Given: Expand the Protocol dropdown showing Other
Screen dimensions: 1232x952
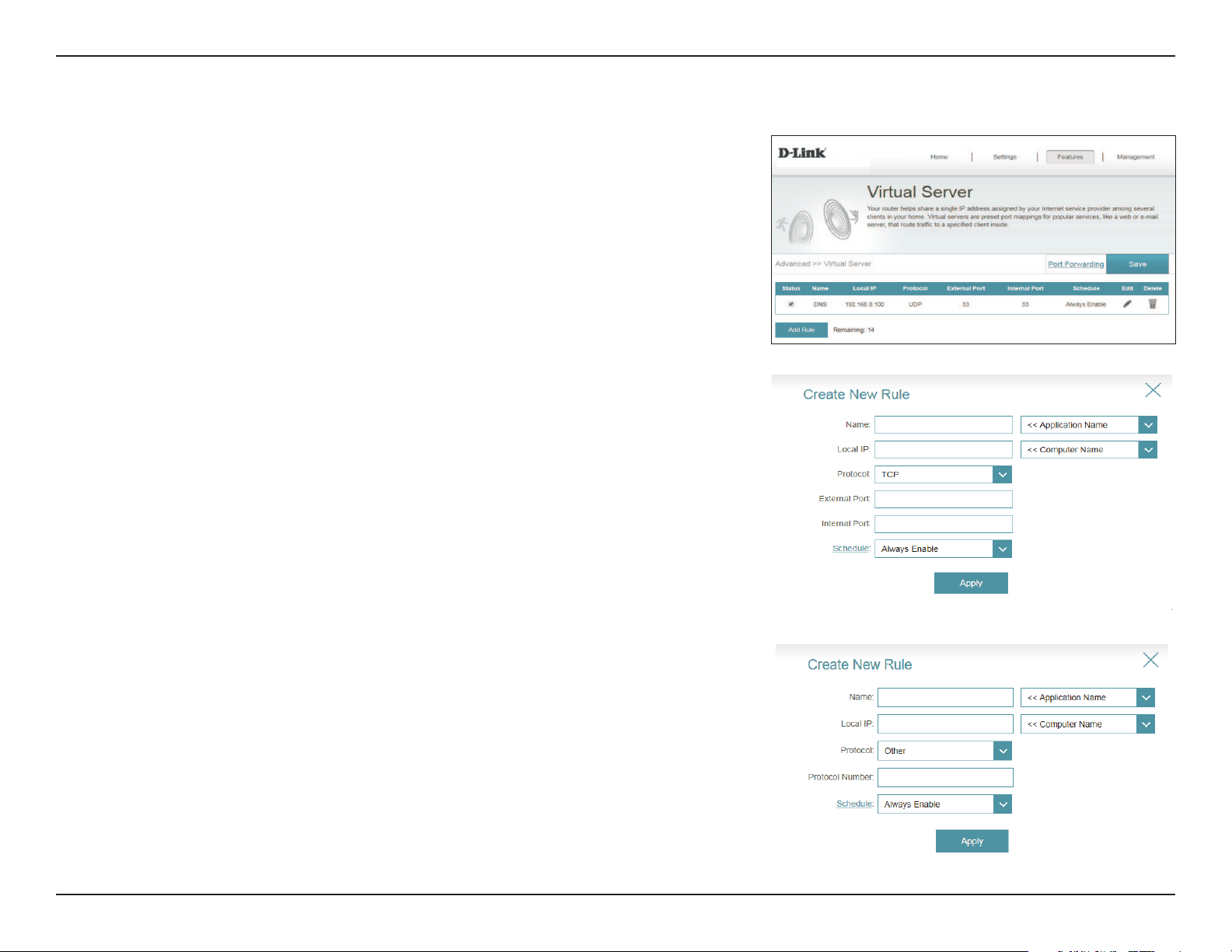Looking at the screenshot, I should pos(944,751).
